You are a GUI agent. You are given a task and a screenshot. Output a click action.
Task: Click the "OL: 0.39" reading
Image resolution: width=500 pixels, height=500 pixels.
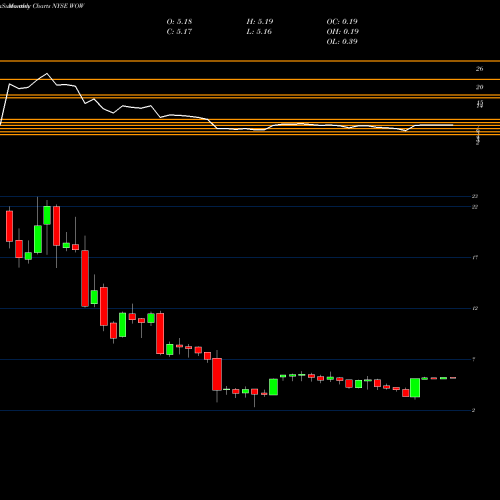click(342, 41)
